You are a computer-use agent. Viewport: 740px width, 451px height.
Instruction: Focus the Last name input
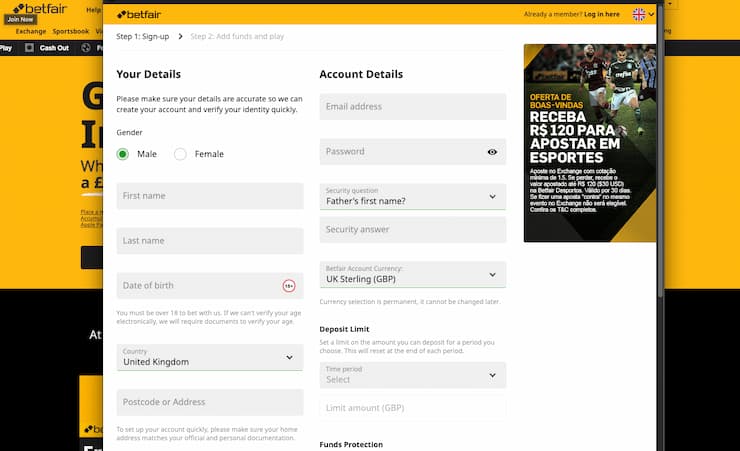coord(210,241)
